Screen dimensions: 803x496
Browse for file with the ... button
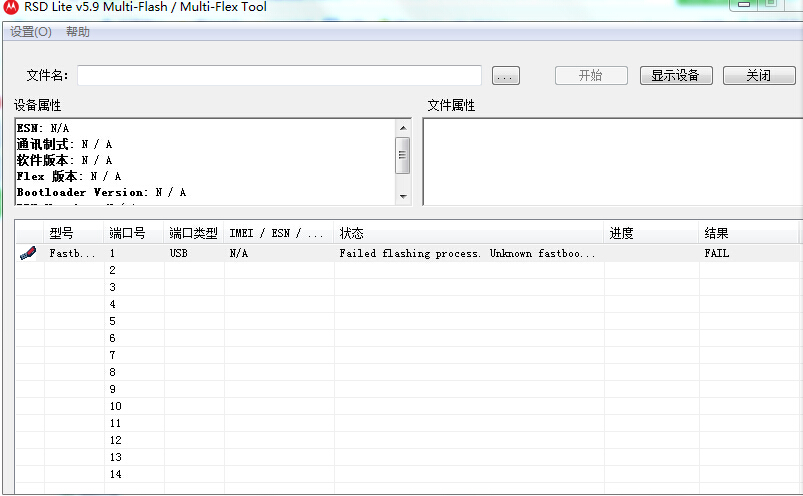[505, 76]
